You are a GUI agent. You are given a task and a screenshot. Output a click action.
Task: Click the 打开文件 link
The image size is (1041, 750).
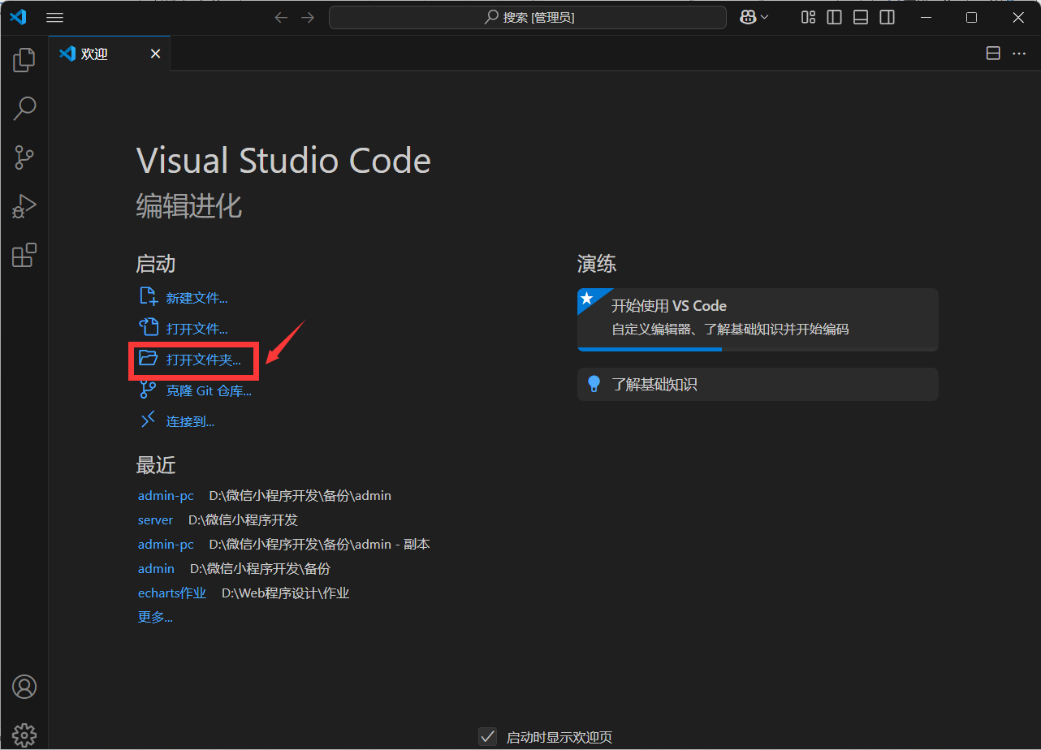tap(197, 329)
